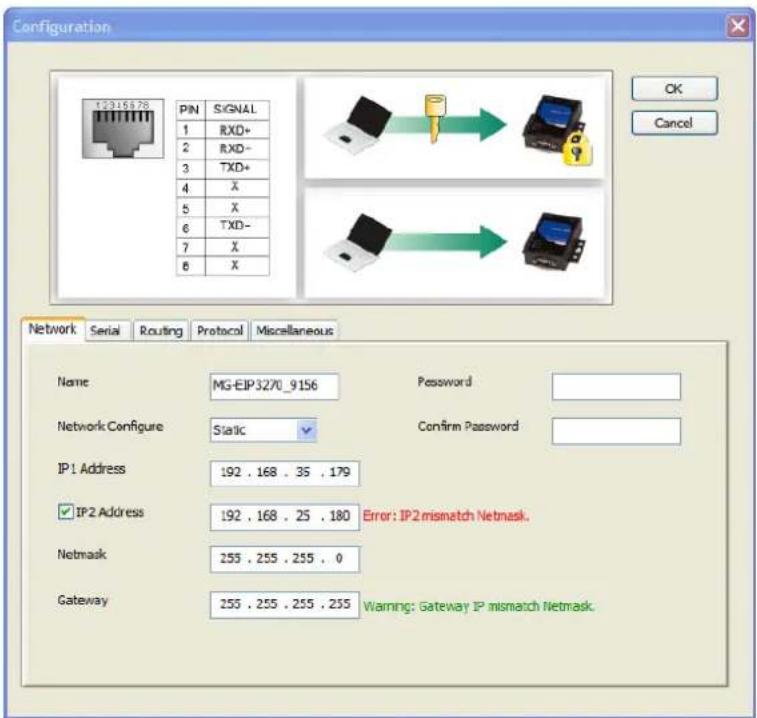Viewport: 757px width, 718px height.
Task: Click the secured connection key illustration
Action: click(454, 127)
